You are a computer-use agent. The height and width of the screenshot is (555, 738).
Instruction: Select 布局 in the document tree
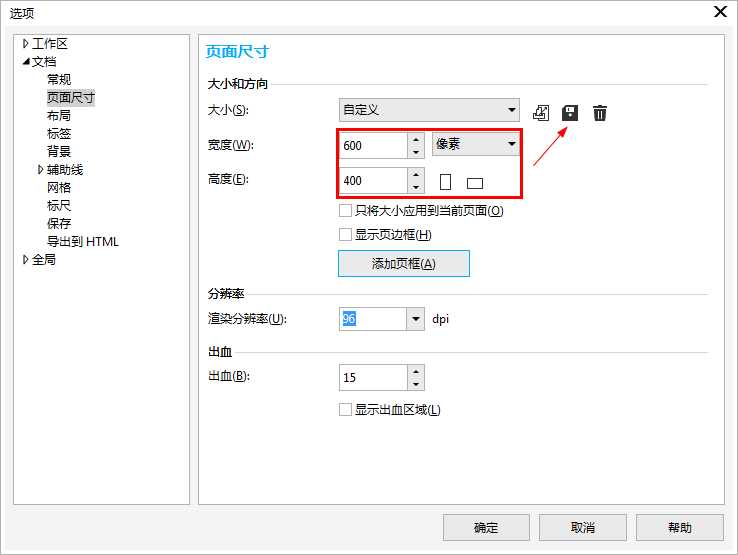click(59, 116)
